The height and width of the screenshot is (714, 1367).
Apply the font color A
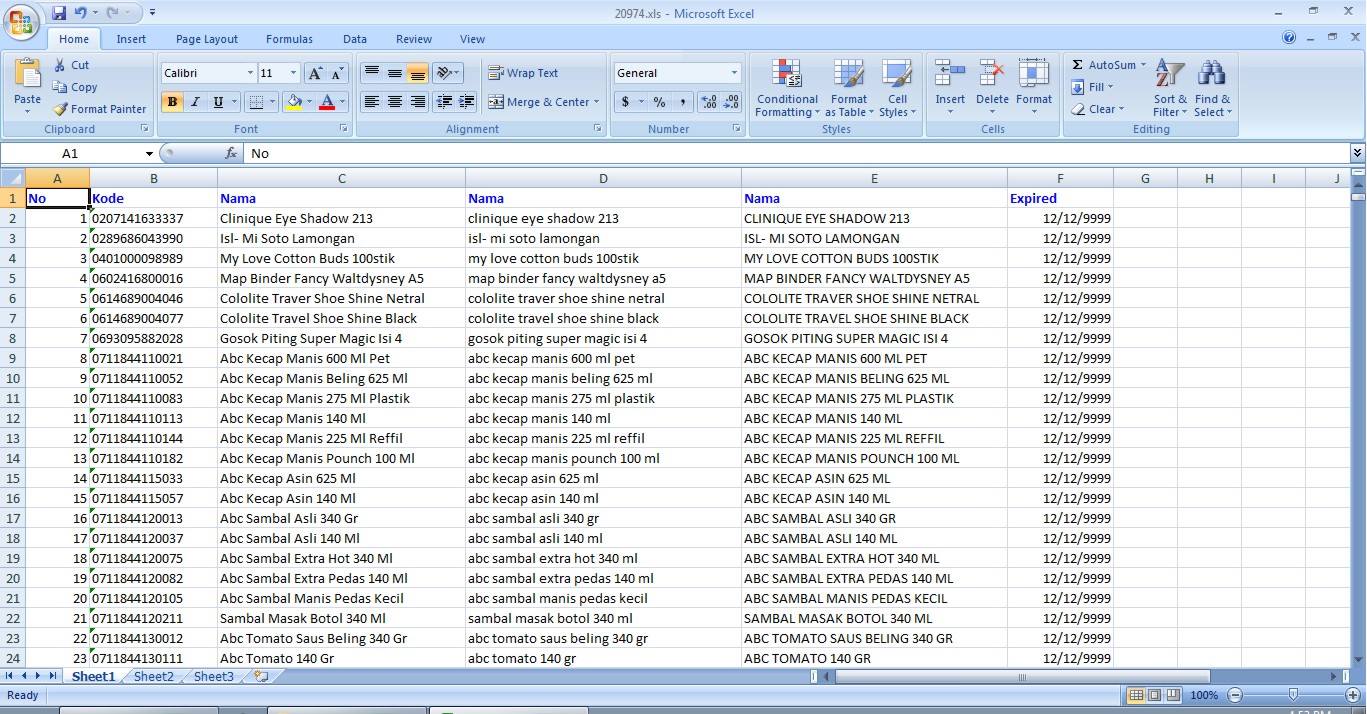326,102
